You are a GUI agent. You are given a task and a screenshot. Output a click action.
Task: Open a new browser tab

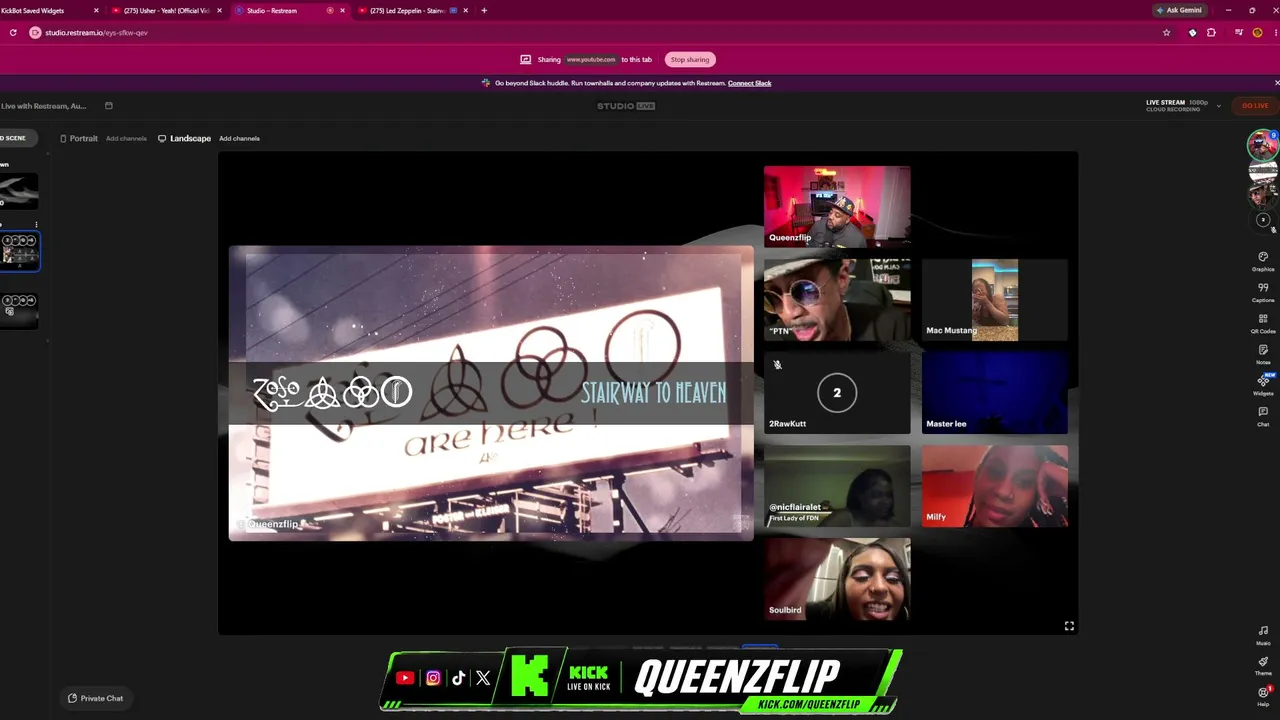tap(484, 11)
